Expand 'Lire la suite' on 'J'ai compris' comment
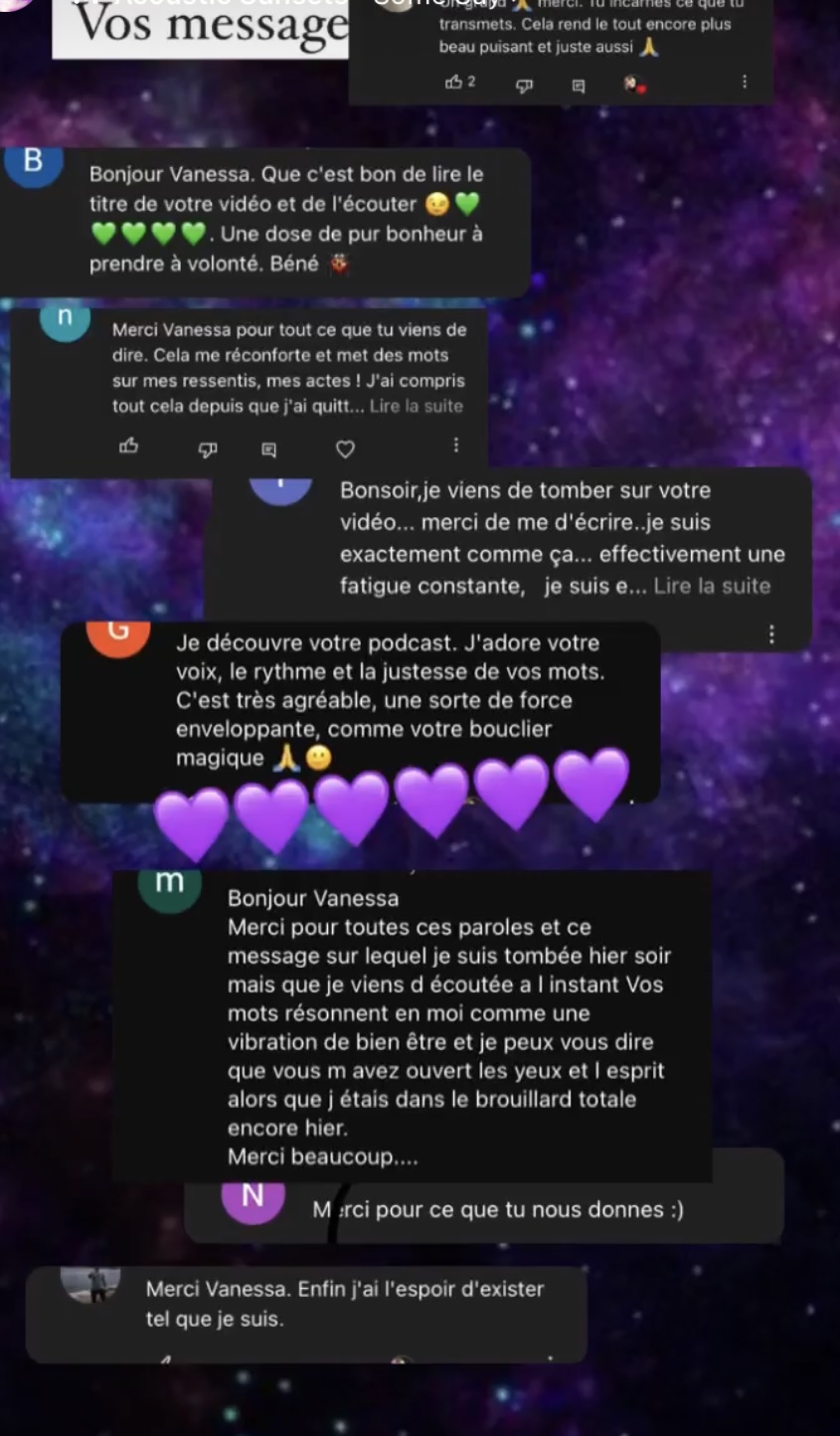 click(417, 406)
